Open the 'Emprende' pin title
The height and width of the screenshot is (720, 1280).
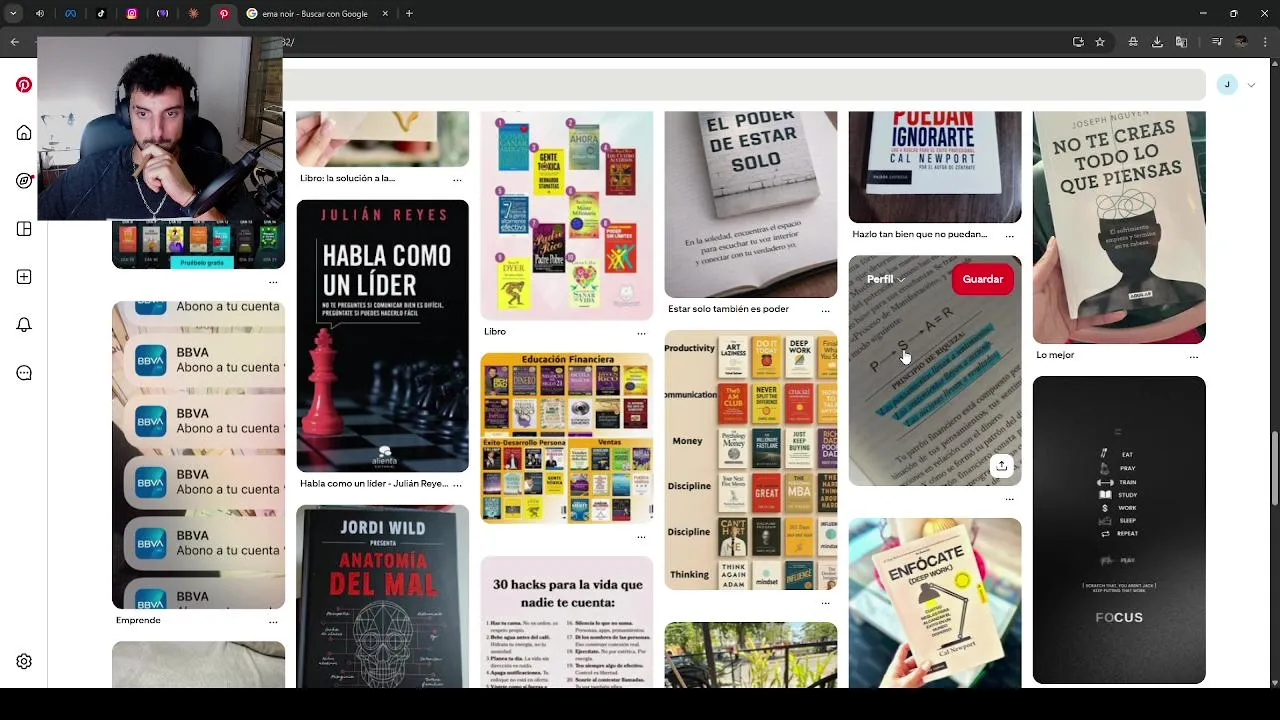click(x=138, y=621)
